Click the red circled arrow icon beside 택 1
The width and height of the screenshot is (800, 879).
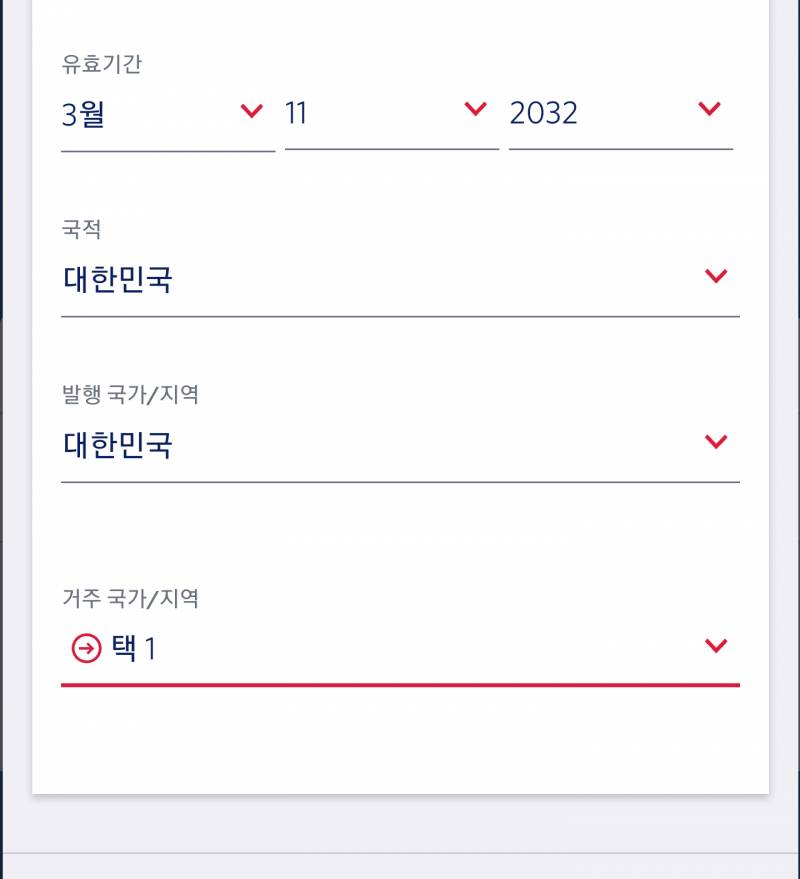86,649
